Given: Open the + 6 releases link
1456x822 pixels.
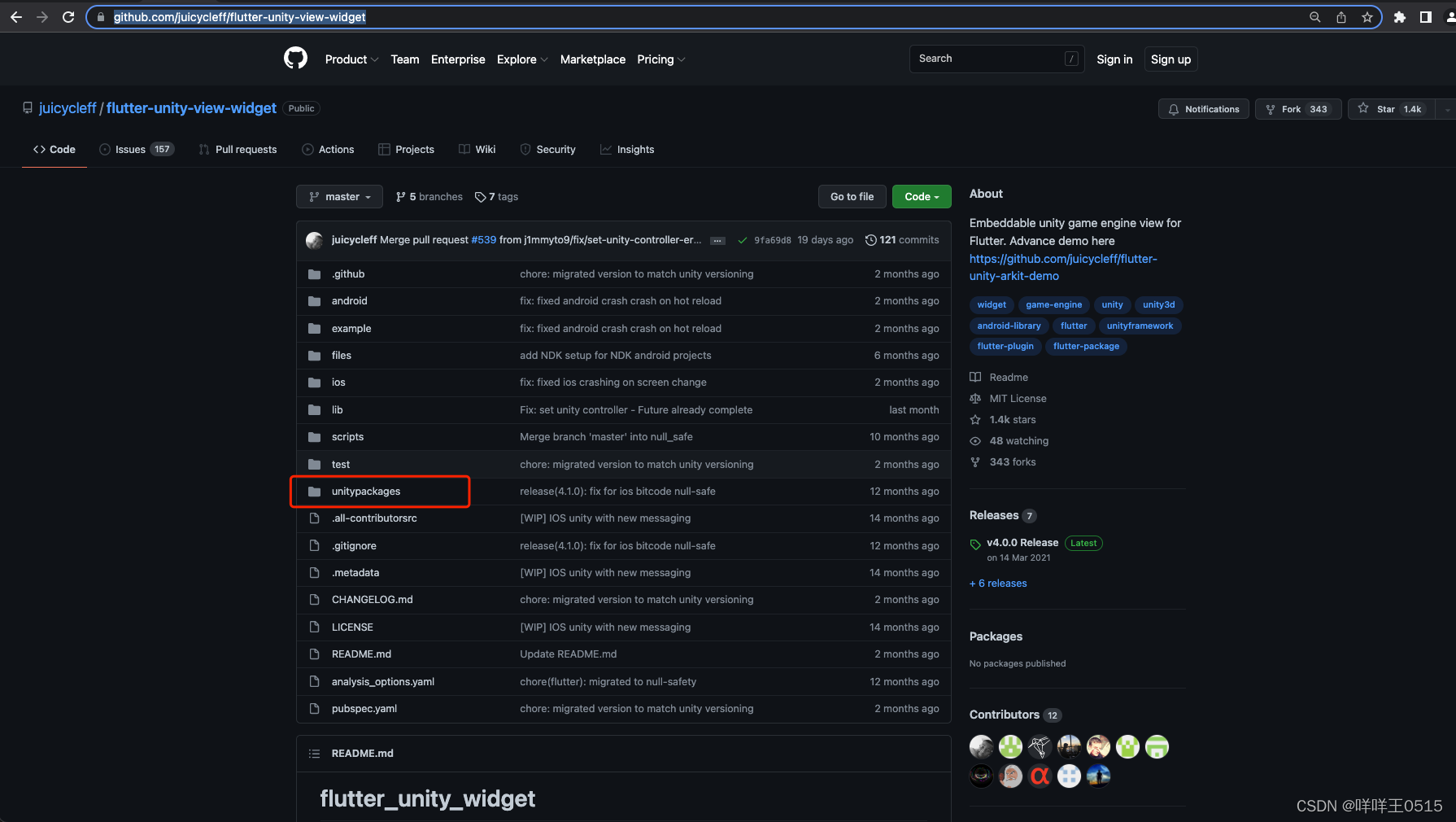Looking at the screenshot, I should coord(998,584).
